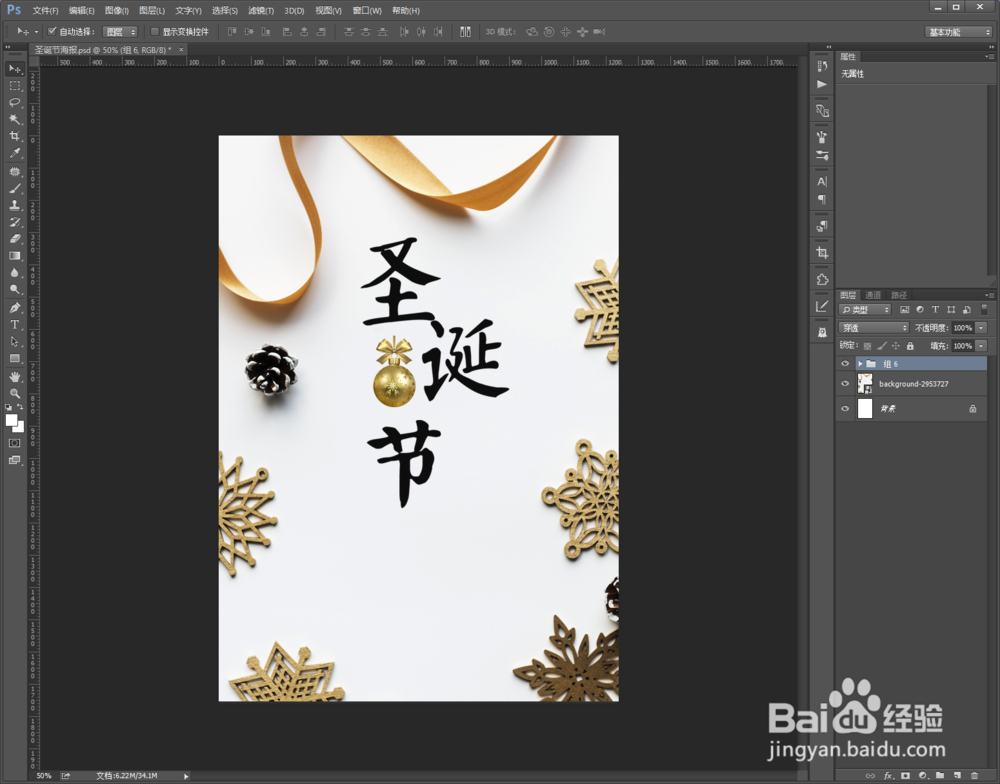The image size is (1000, 784).
Task: Toggle visibility of the 组 6 group
Action: click(x=845, y=363)
